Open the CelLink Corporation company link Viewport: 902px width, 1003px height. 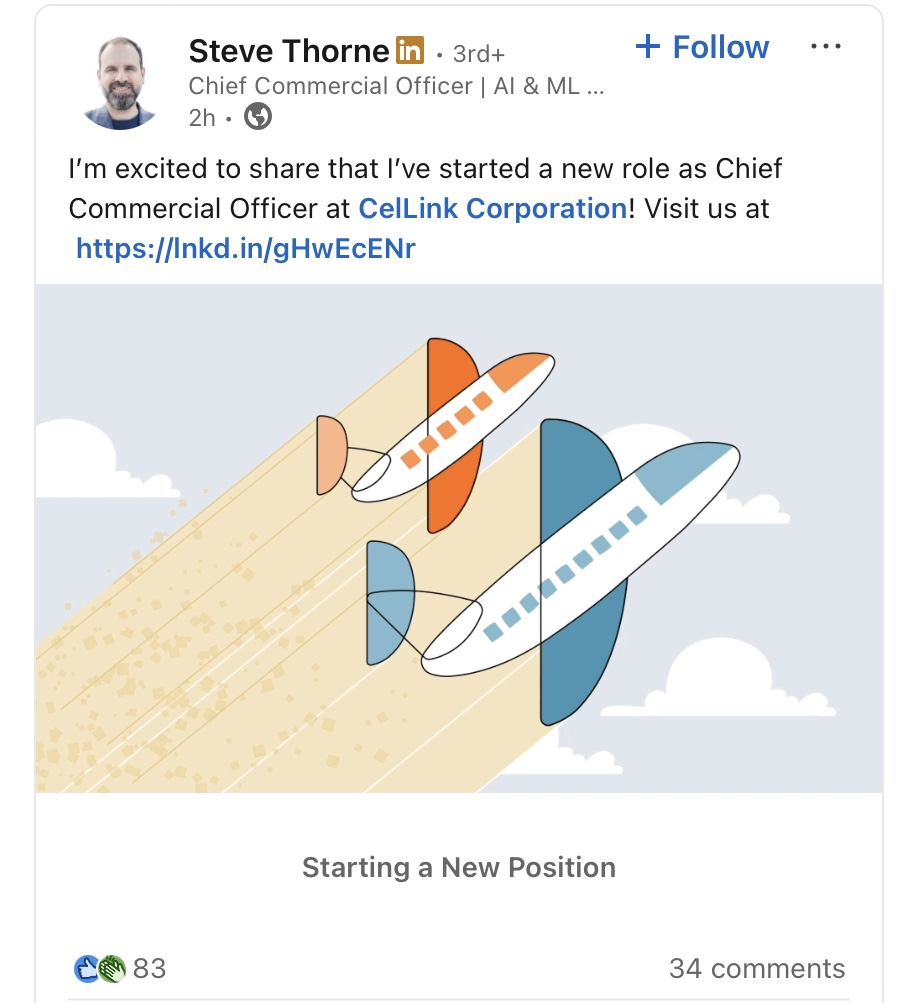493,209
